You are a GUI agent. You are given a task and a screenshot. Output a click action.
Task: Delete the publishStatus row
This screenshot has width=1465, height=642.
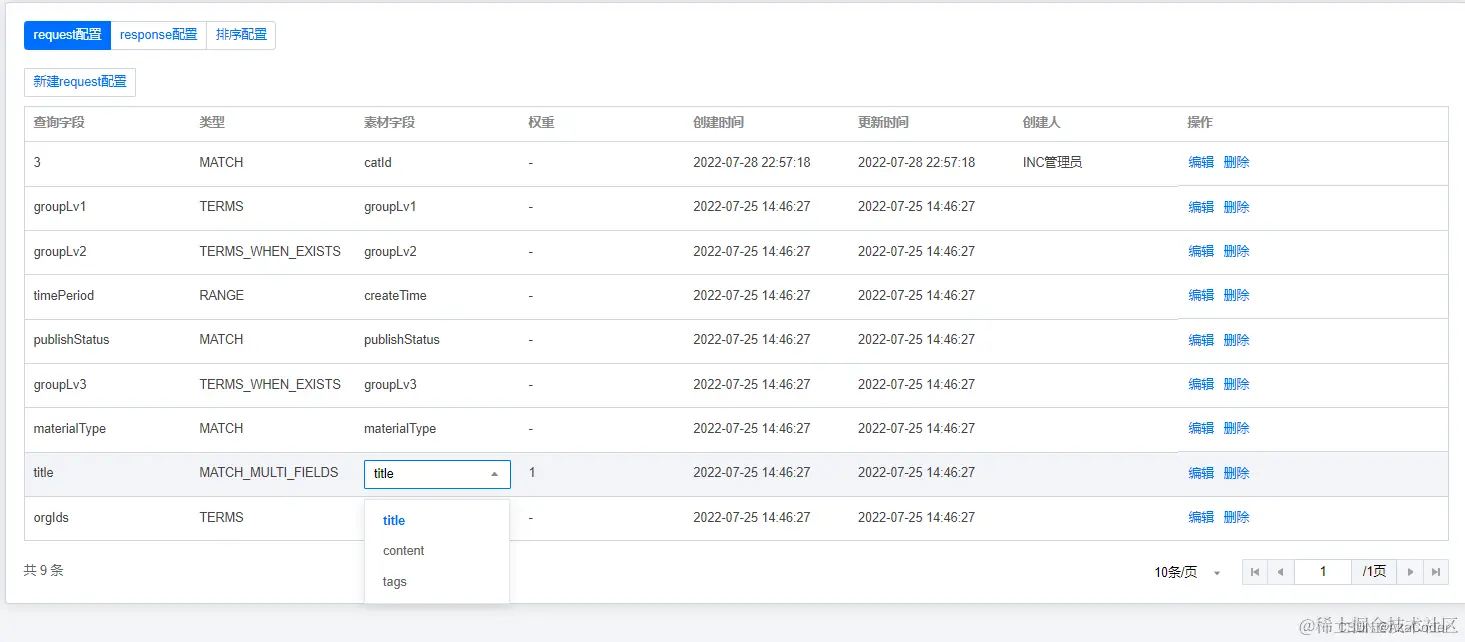1236,340
